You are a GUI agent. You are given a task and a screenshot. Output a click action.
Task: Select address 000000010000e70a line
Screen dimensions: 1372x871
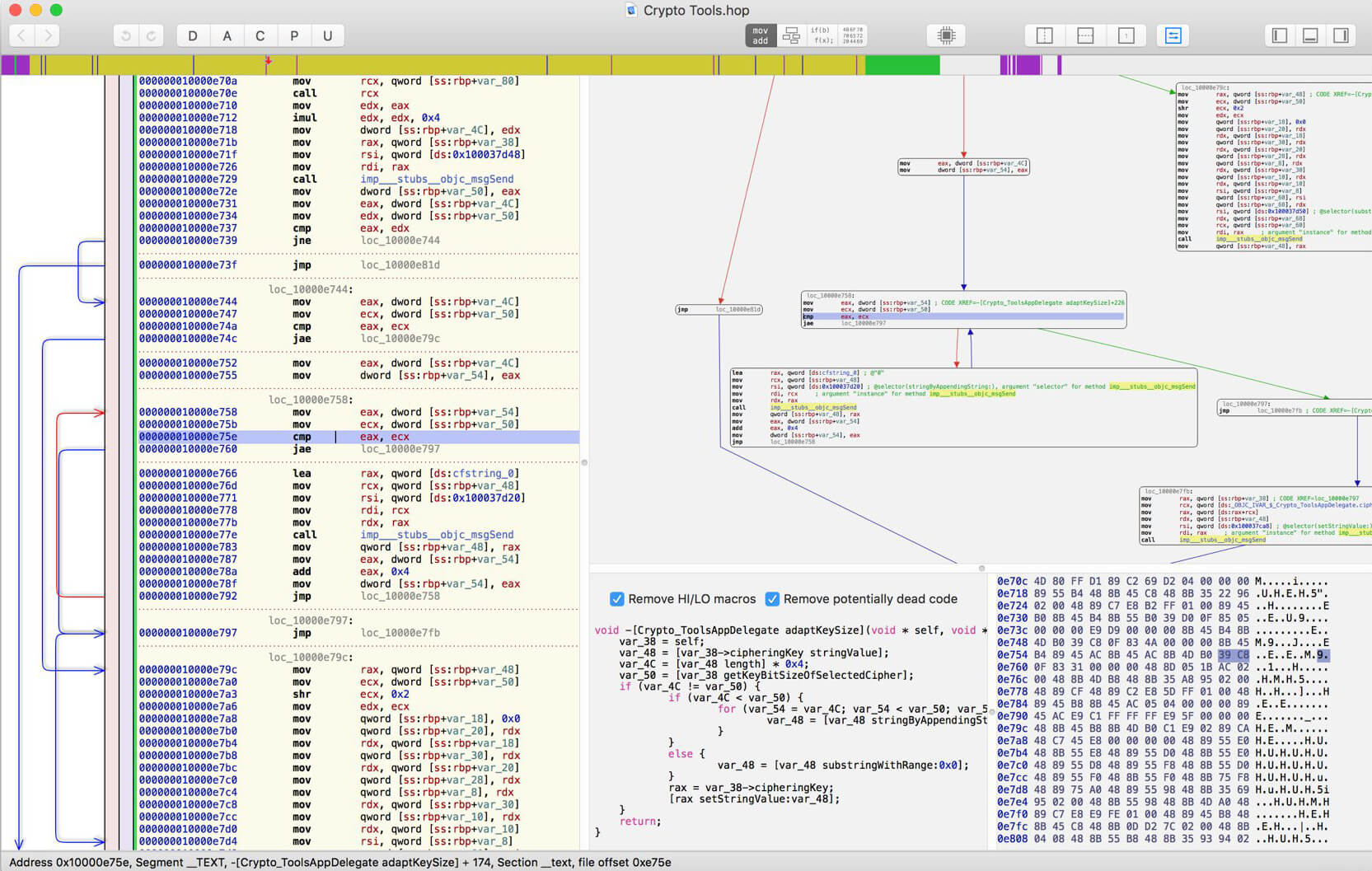[x=358, y=81]
